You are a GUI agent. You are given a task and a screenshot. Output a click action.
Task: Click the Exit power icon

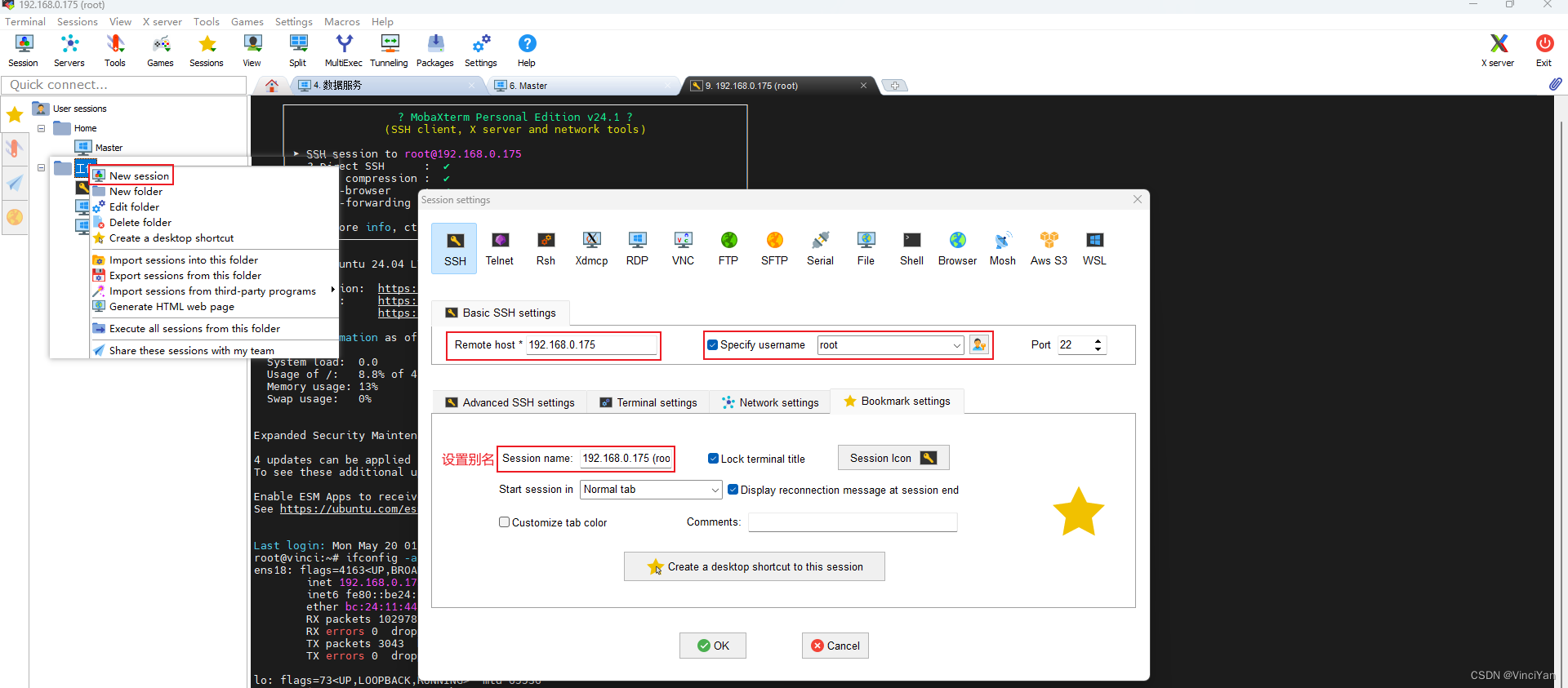[x=1544, y=51]
